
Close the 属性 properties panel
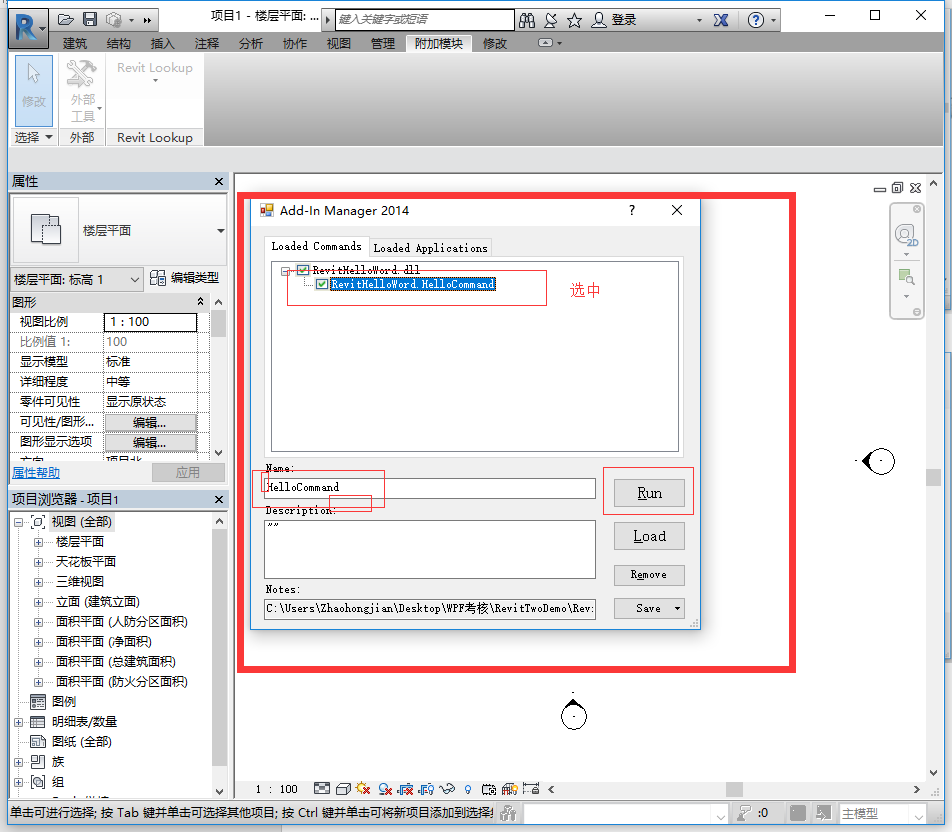click(x=219, y=182)
